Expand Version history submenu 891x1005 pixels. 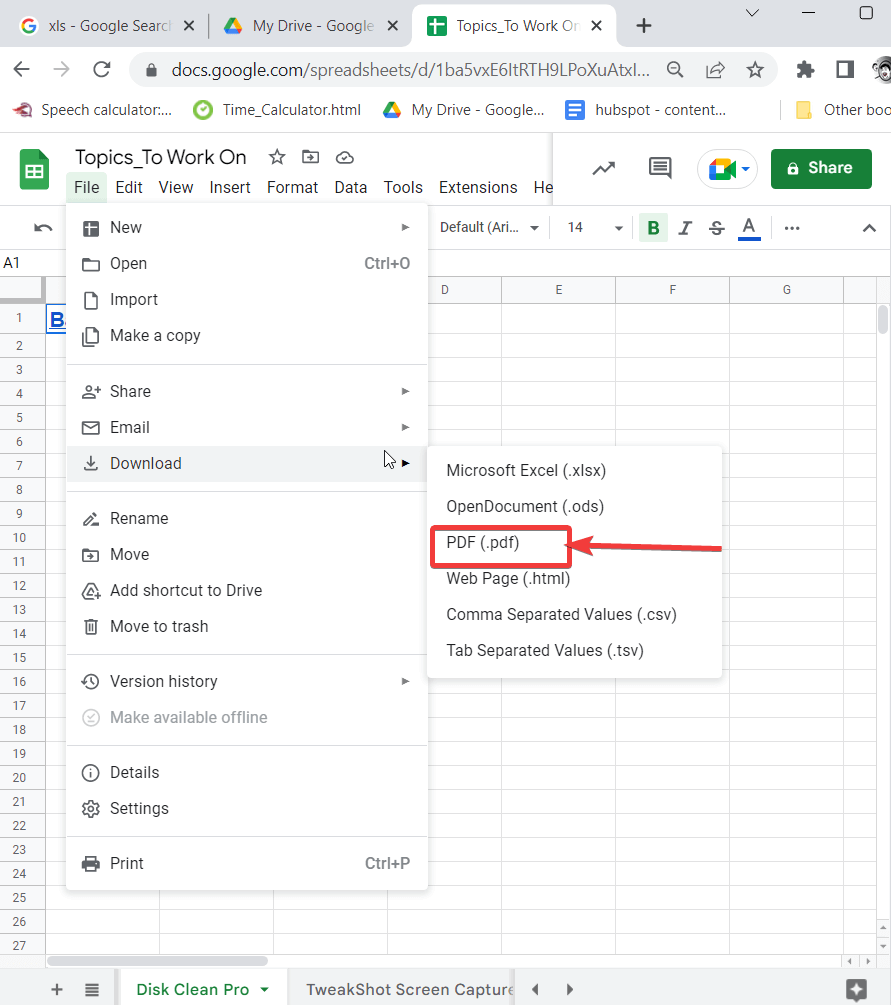coord(247,681)
